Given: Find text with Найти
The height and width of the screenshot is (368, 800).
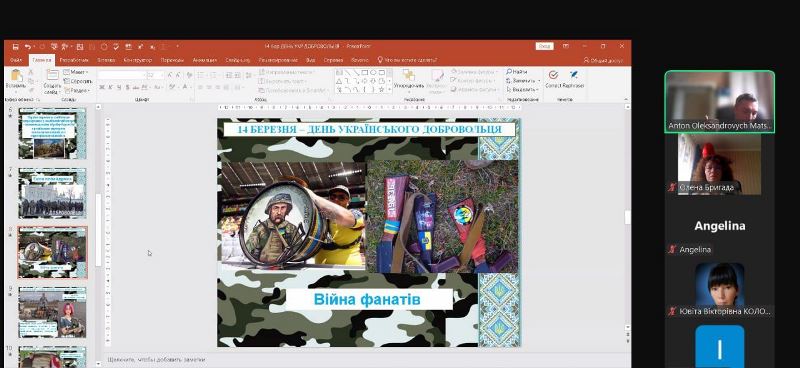Looking at the screenshot, I should click(517, 72).
